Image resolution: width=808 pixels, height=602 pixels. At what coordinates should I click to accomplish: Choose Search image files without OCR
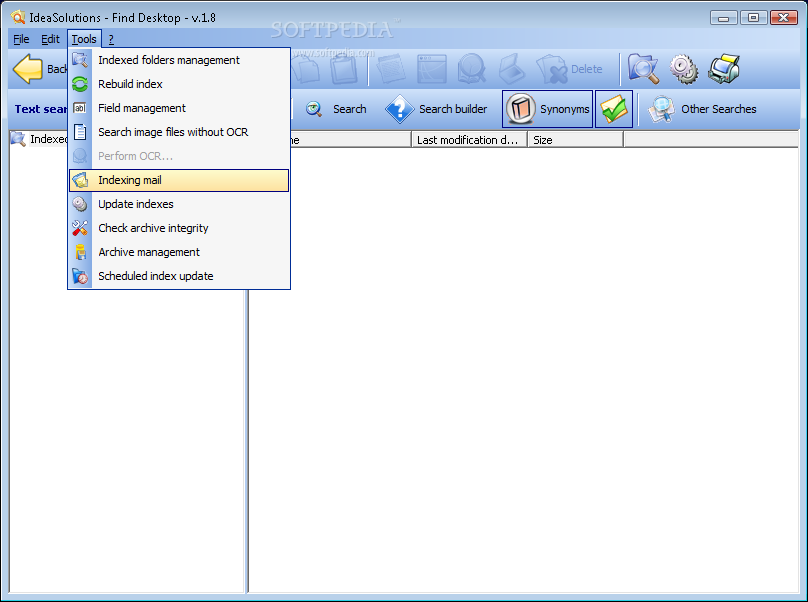(179, 132)
